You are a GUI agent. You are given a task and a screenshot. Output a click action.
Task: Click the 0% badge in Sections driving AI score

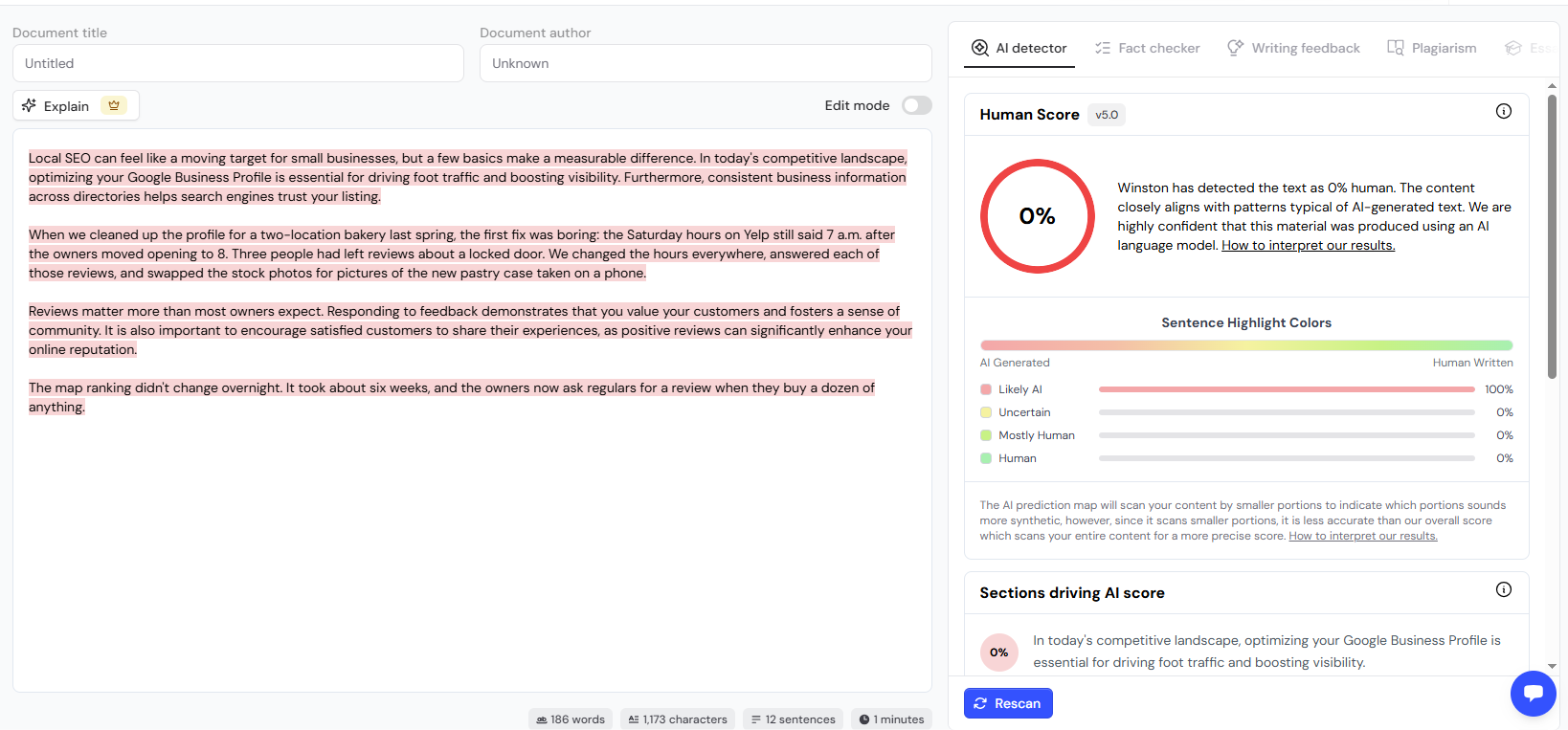pos(998,653)
